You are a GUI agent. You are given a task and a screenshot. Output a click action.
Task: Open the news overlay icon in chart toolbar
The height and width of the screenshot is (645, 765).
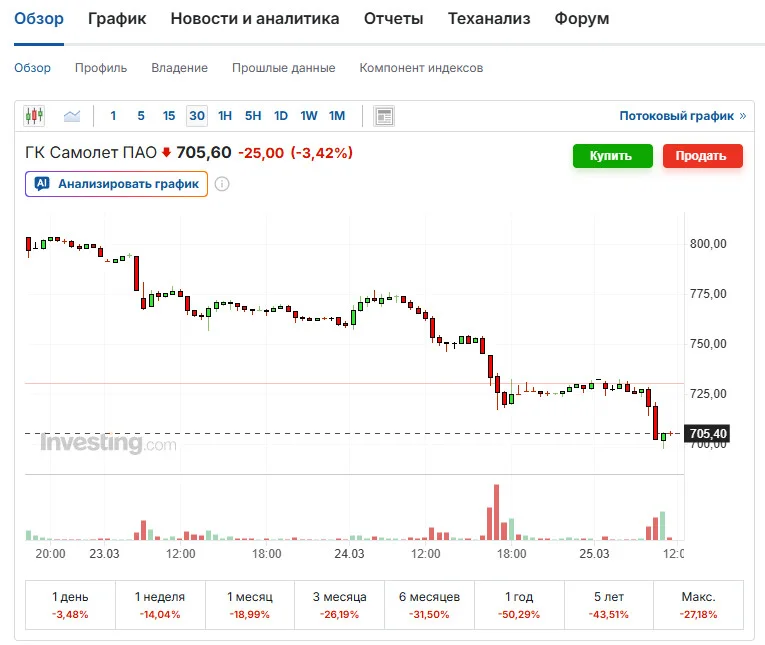click(384, 116)
